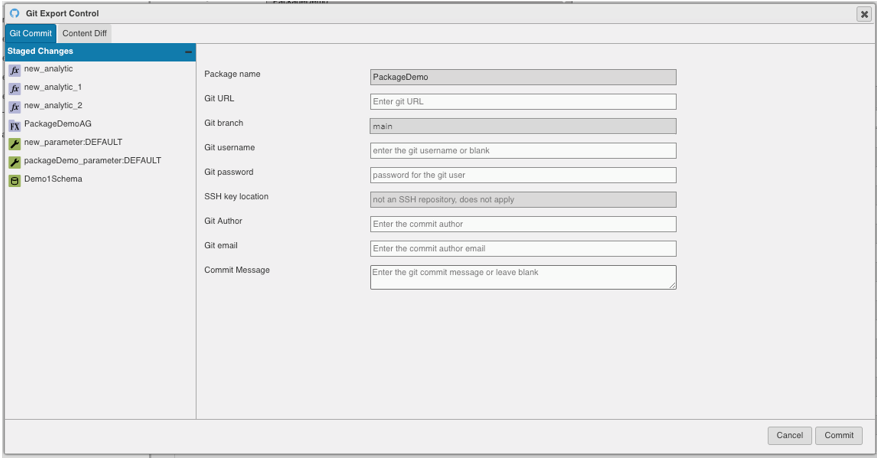Click the Git email label

click(x=221, y=246)
